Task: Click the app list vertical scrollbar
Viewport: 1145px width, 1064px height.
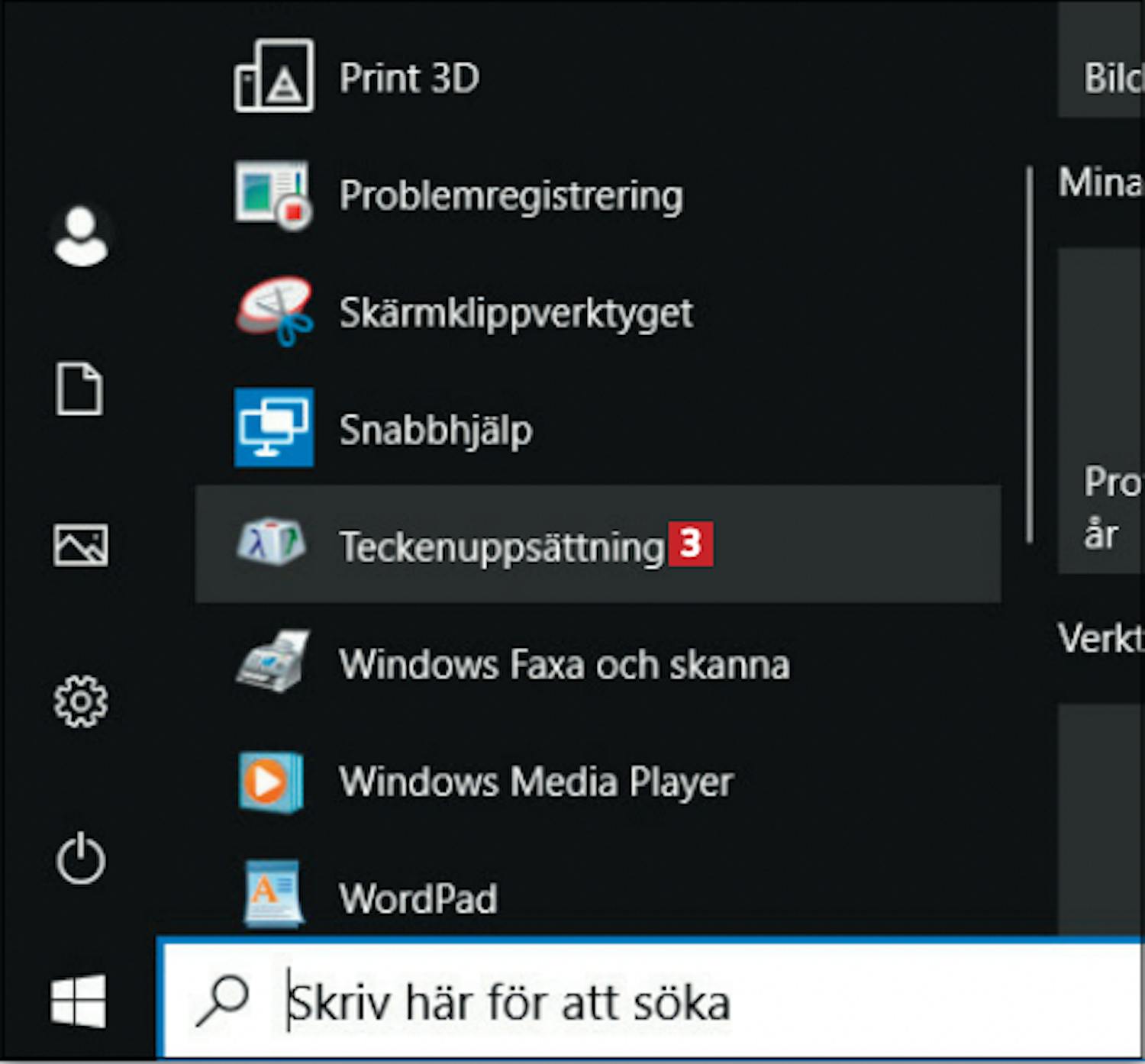Action: tap(1030, 355)
